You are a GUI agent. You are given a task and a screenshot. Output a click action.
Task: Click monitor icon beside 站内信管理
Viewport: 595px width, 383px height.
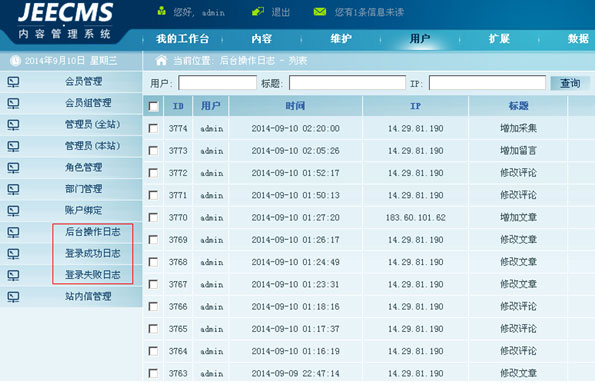click(x=13, y=297)
